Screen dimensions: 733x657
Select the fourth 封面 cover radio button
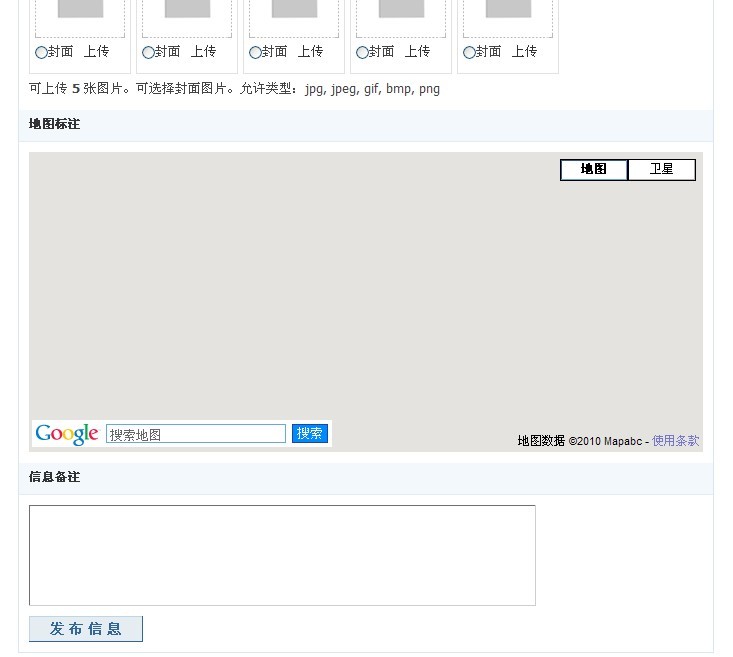point(362,52)
